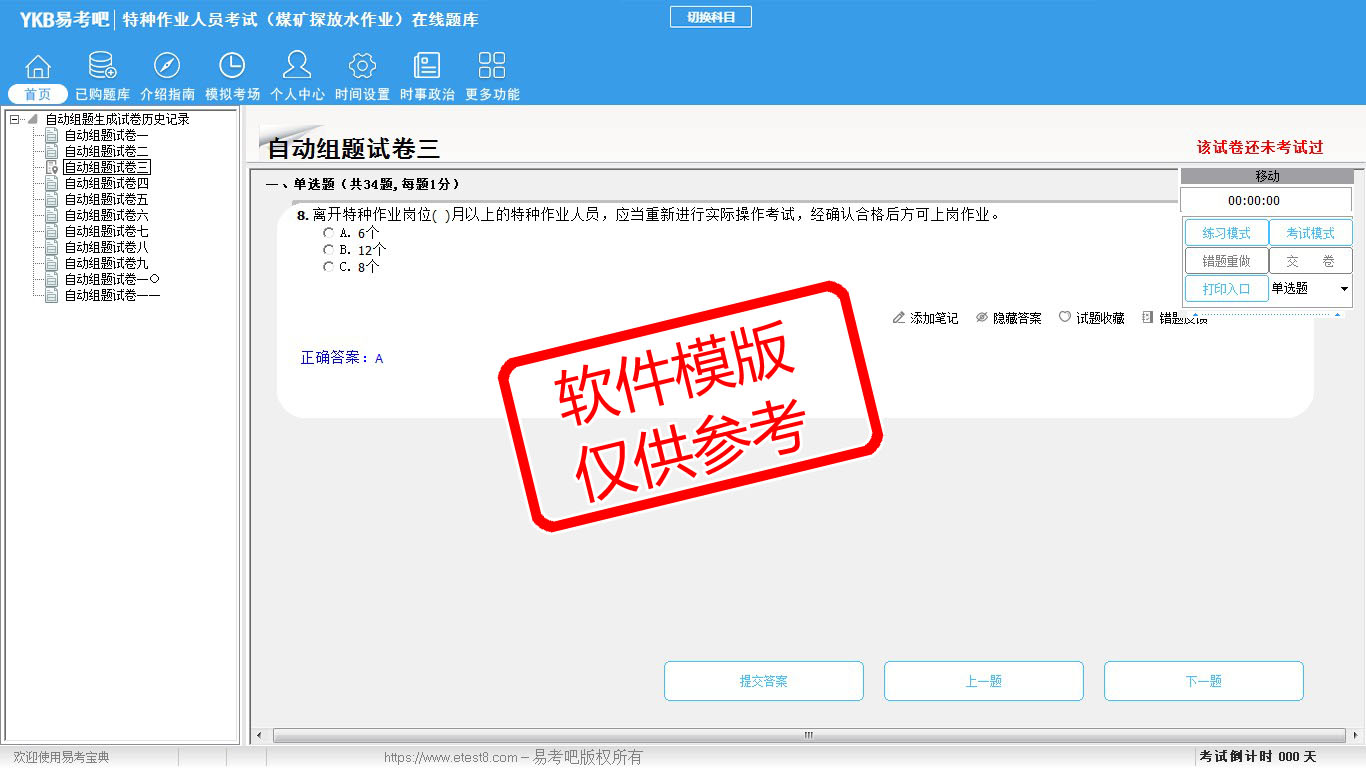Image resolution: width=1366 pixels, height=768 pixels.
Task: Select answer option B. 12个
Action: 329,250
